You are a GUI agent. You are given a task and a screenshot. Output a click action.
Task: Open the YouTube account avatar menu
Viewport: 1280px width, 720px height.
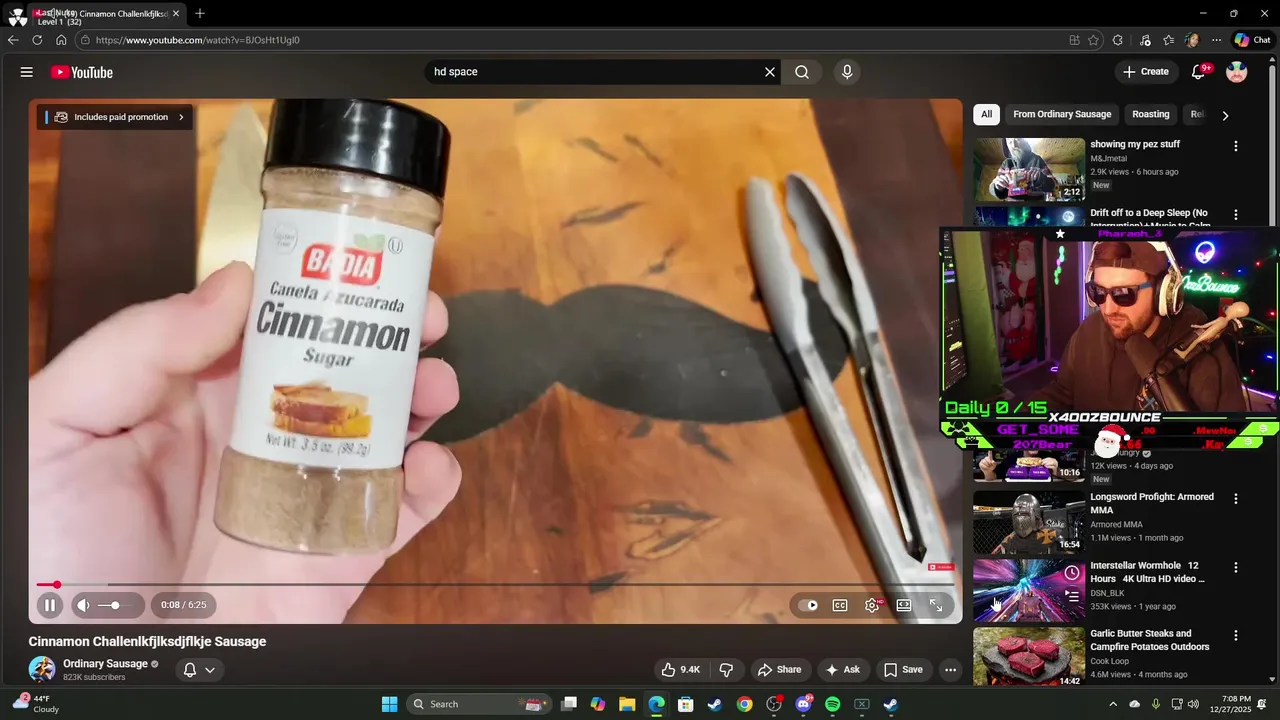1237,72
